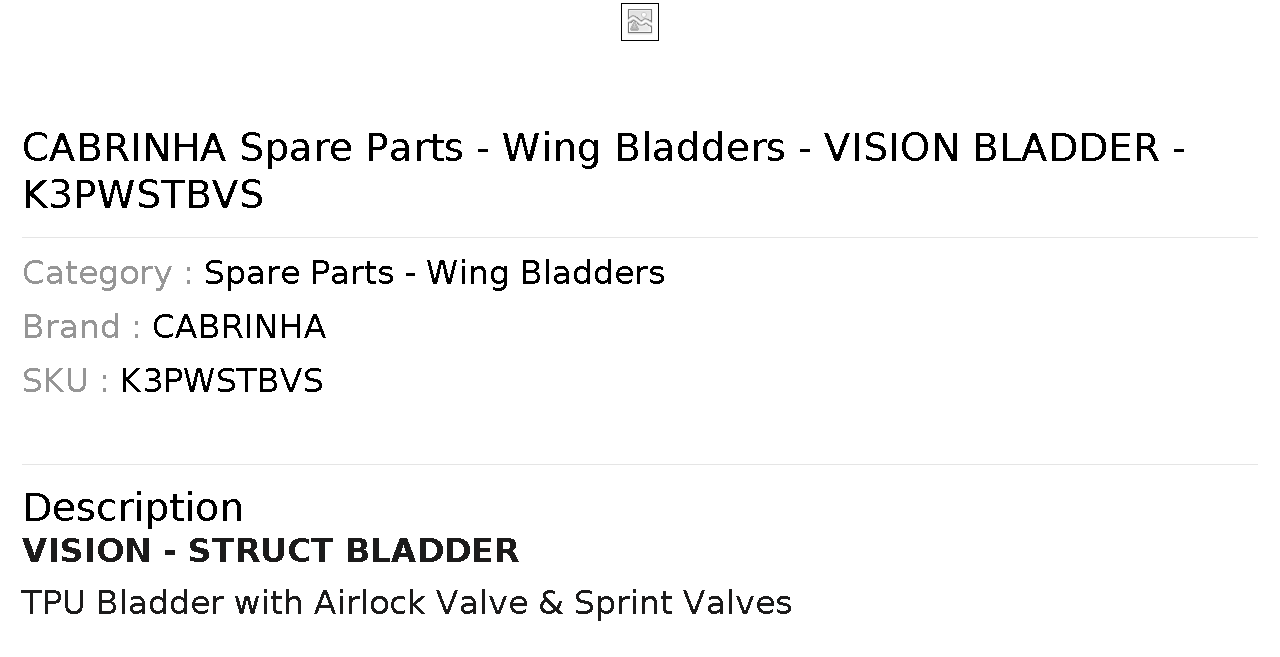
Task: Click the broken image placeholder icon
Action: (640, 22)
